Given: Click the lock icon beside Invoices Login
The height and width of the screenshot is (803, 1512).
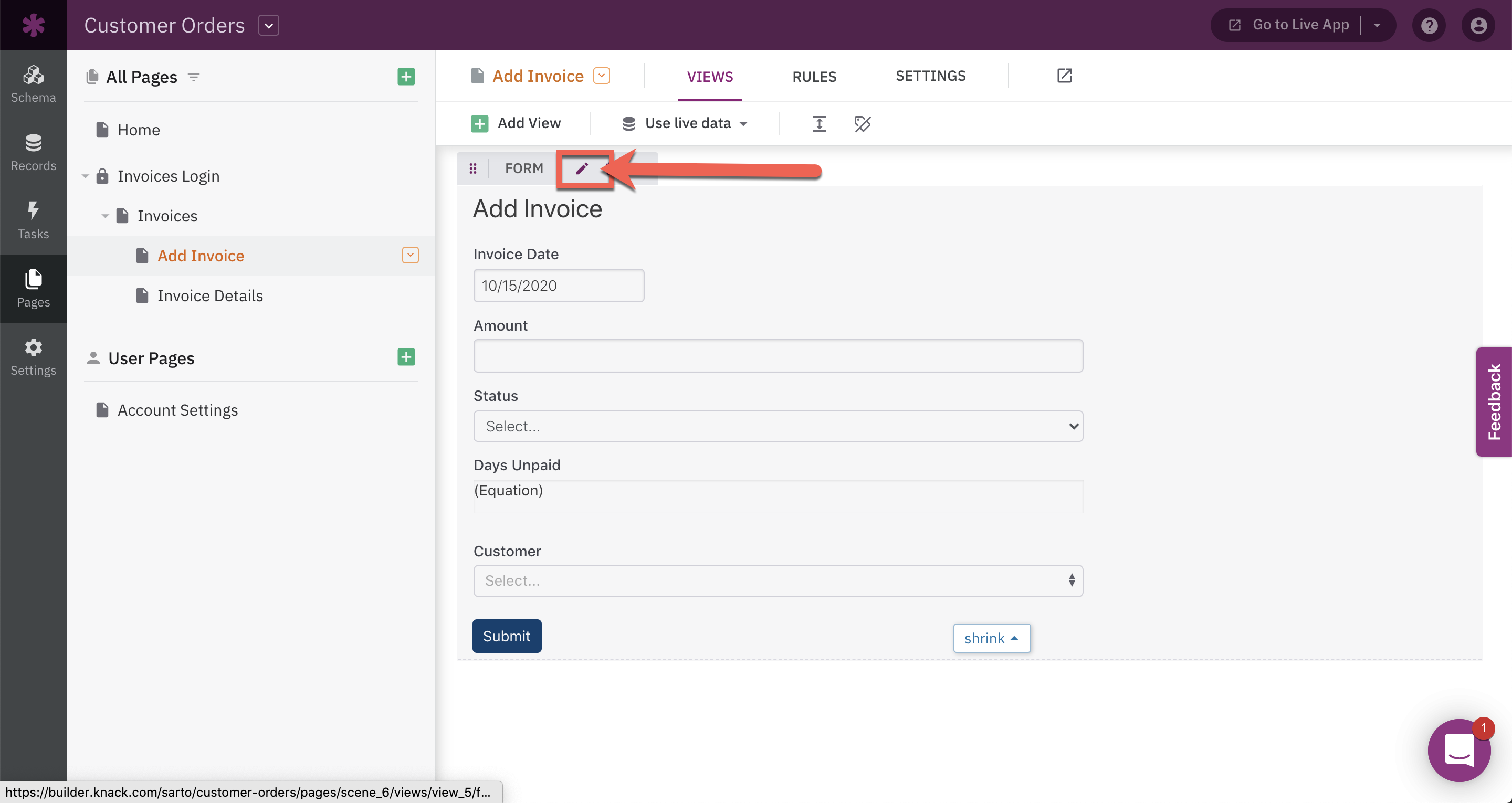Looking at the screenshot, I should (x=102, y=176).
